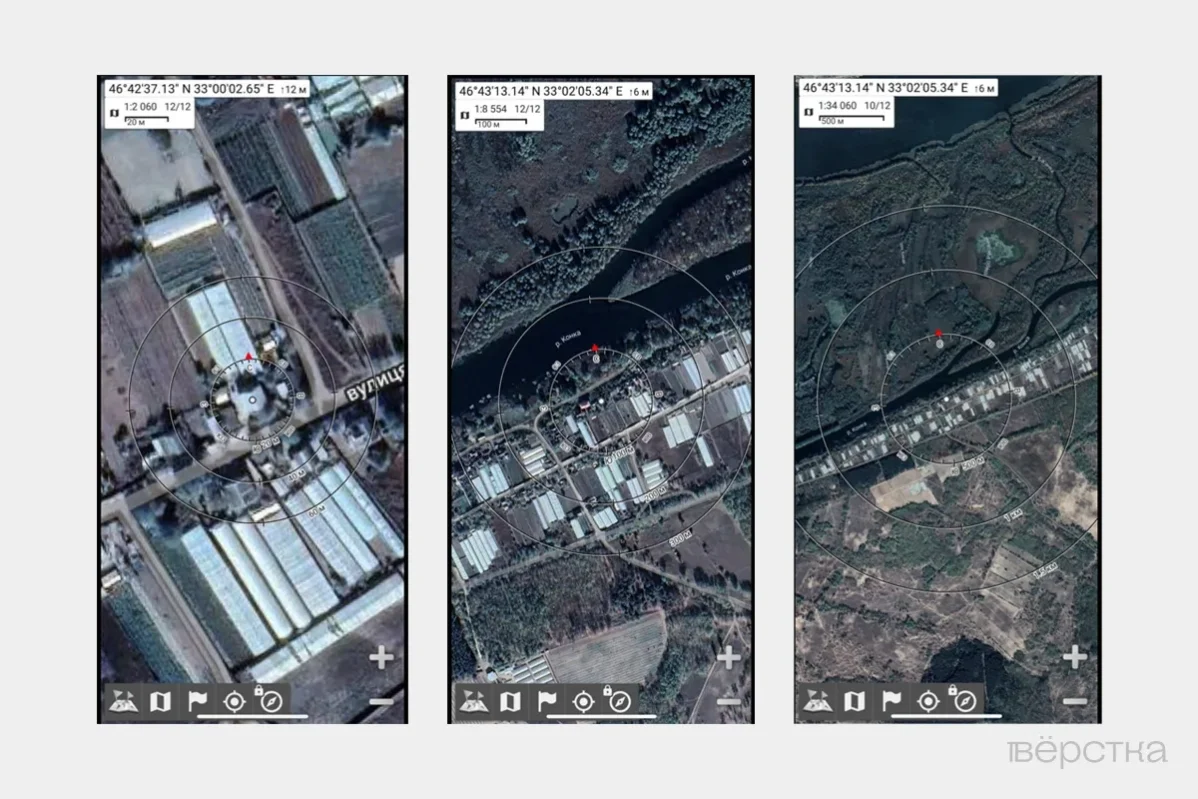Zoom in on the left map screenshot
1198x799 pixels.
tap(381, 658)
